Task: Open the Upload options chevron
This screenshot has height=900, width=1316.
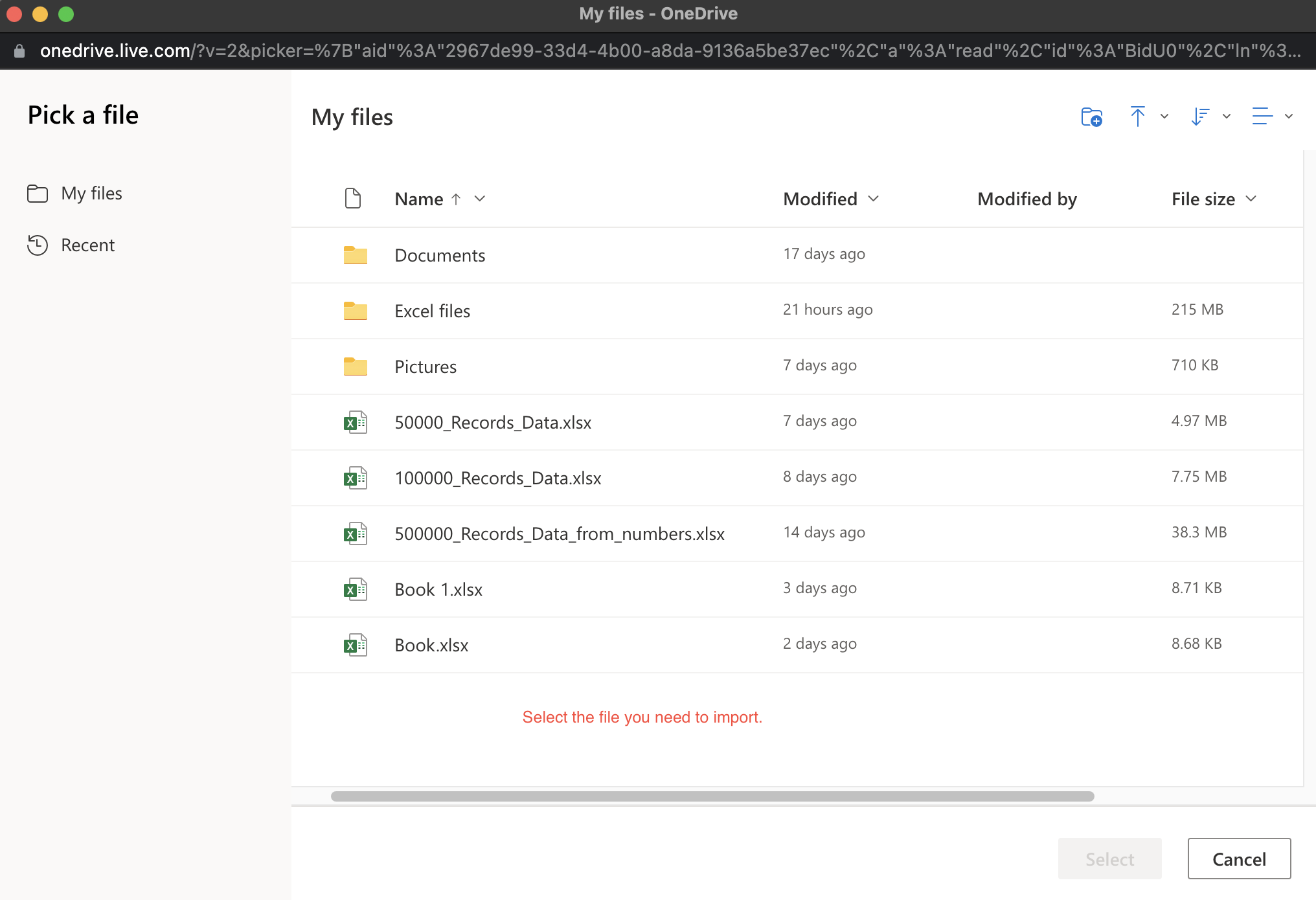Action: coord(1164,117)
